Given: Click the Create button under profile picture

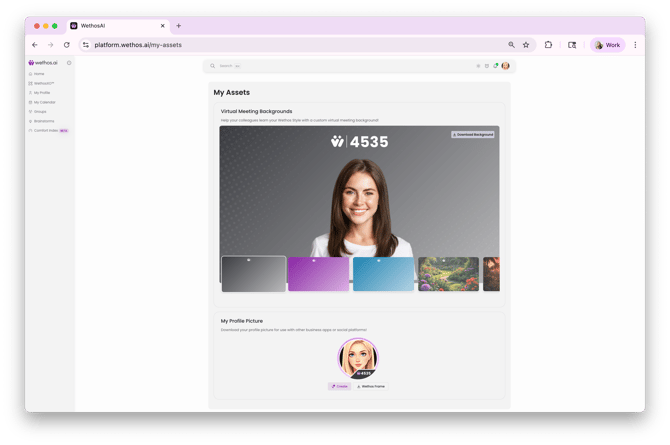Looking at the screenshot, I should [x=340, y=386].
